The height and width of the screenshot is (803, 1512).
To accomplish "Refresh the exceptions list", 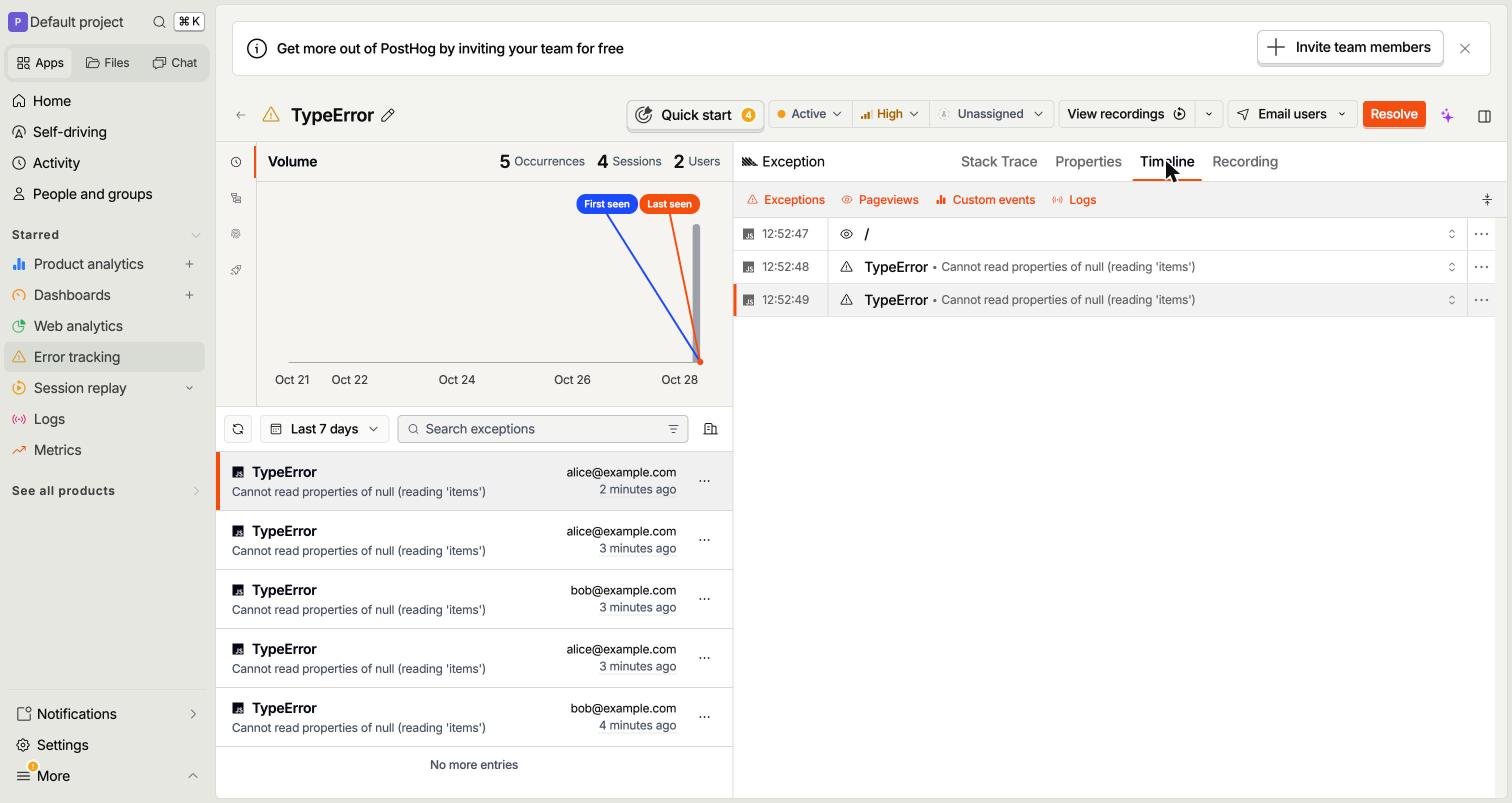I will click(238, 429).
